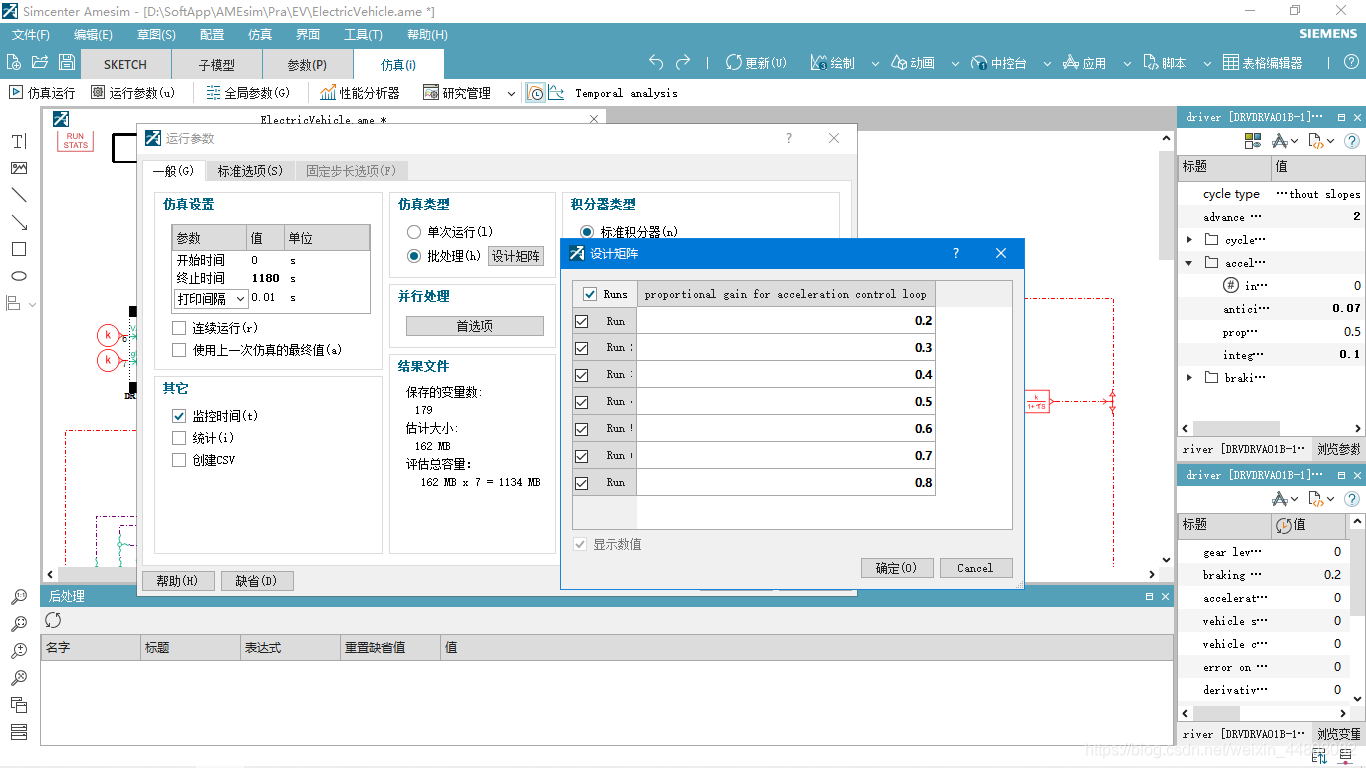This screenshot has width=1366, height=768.
Task: Switch to 子模型 tab
Action: tap(217, 64)
